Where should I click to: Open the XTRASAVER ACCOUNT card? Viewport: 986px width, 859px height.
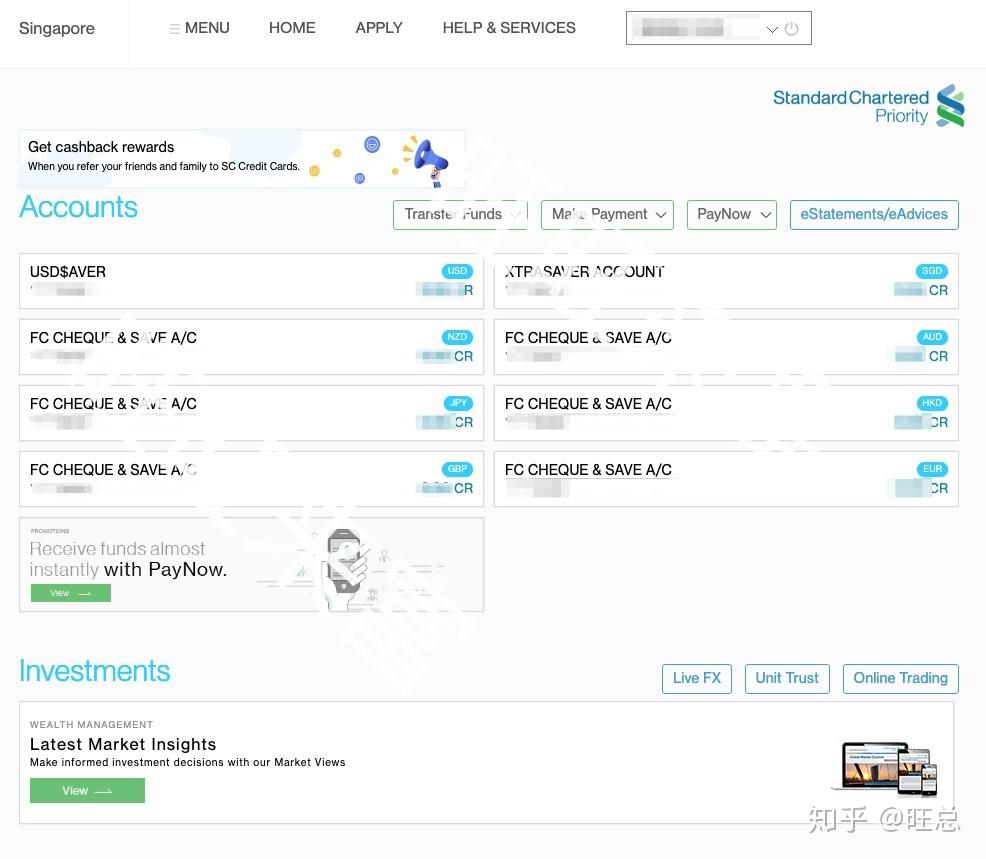click(x=726, y=281)
